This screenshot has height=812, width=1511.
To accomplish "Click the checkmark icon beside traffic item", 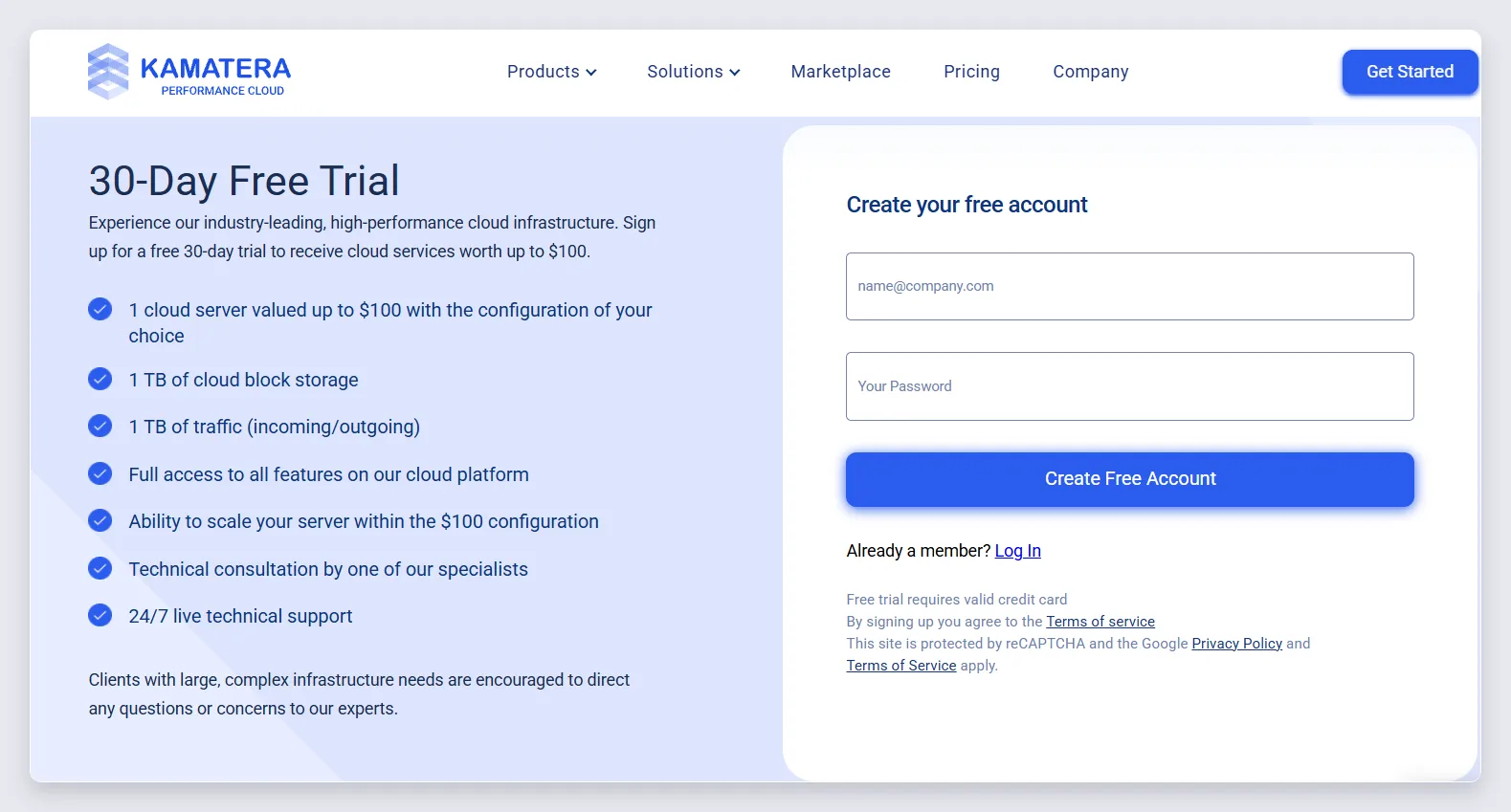I will [x=100, y=426].
